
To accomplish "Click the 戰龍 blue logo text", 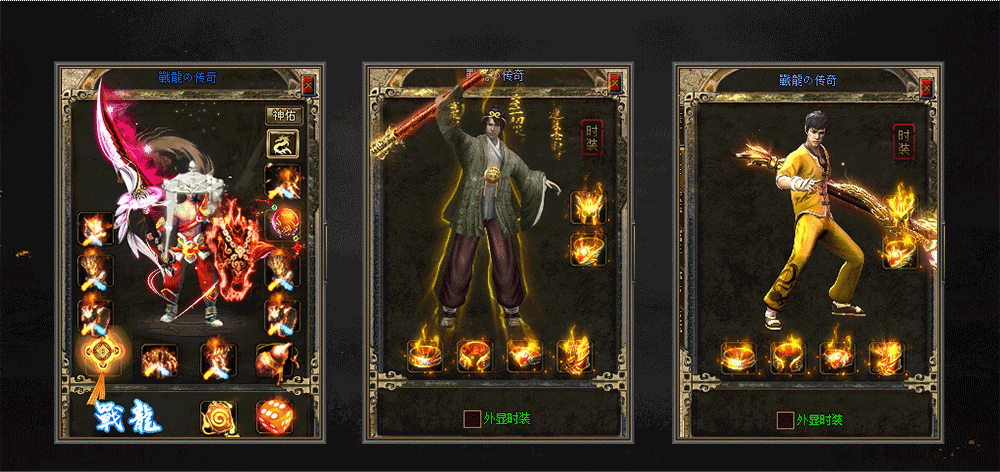I will click(x=128, y=418).
